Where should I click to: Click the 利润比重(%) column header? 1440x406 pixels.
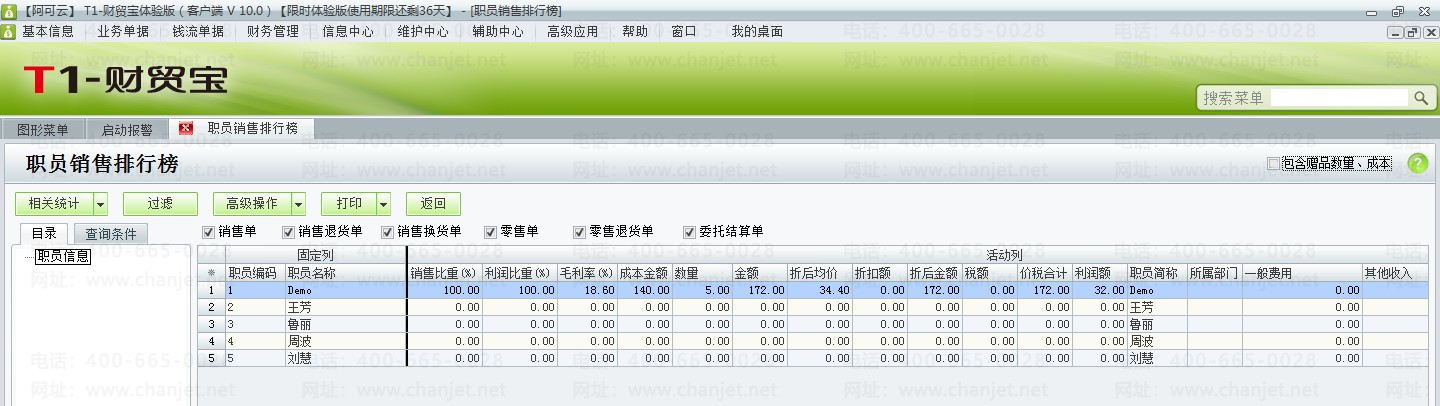(x=520, y=272)
